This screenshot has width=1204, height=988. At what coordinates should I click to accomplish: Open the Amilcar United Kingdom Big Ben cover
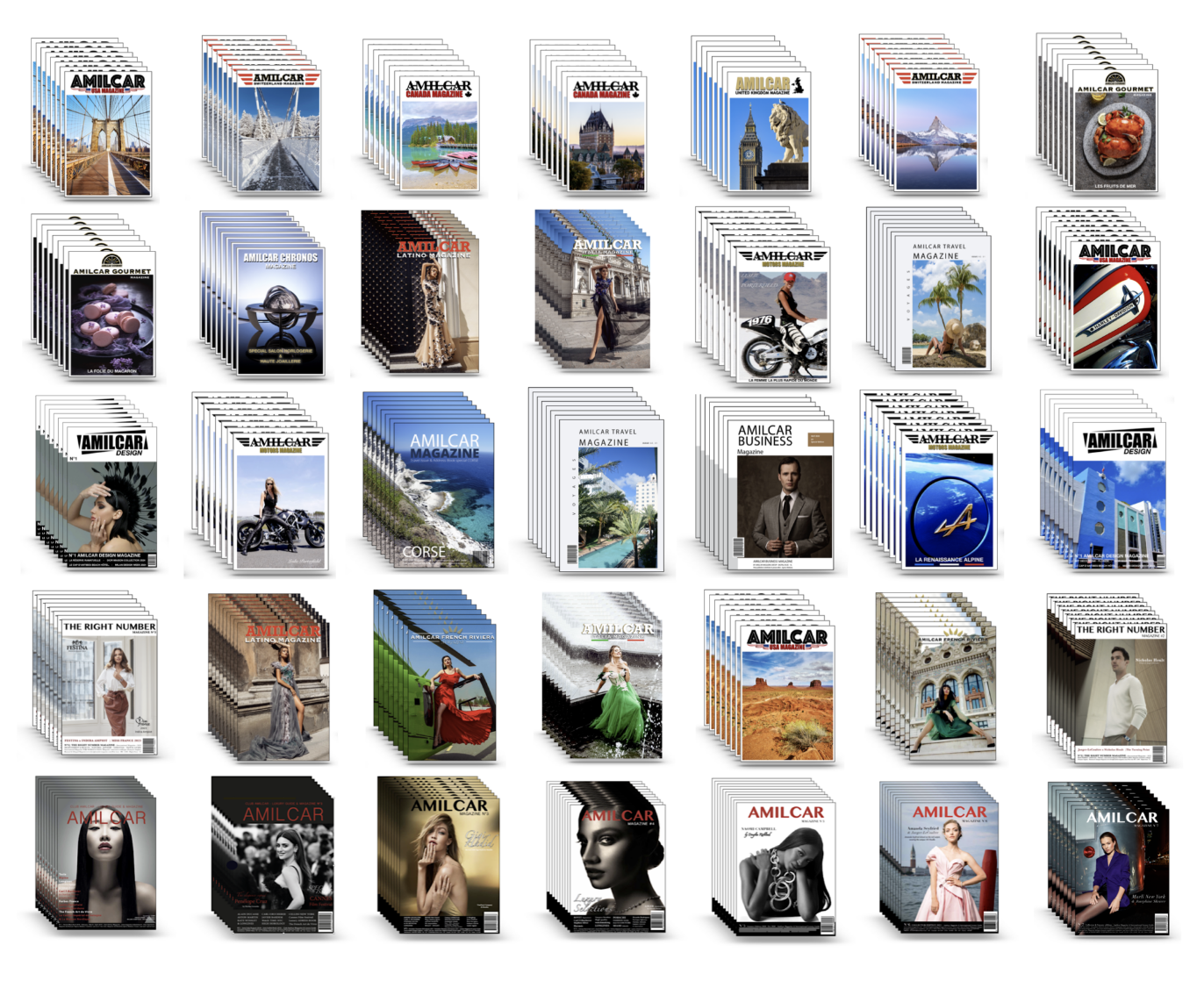point(769,132)
